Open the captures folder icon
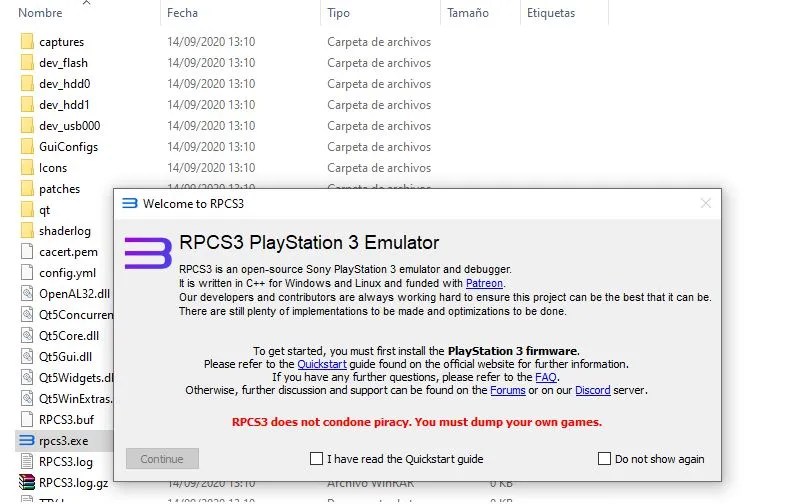This screenshot has width=787, height=504. pyautogui.click(x=27, y=42)
